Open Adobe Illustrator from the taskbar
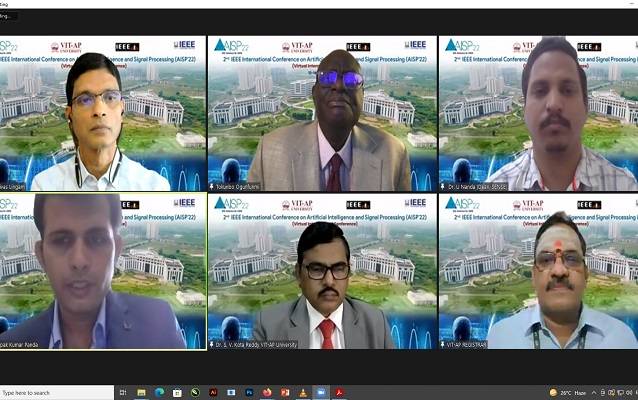 [x=213, y=392]
